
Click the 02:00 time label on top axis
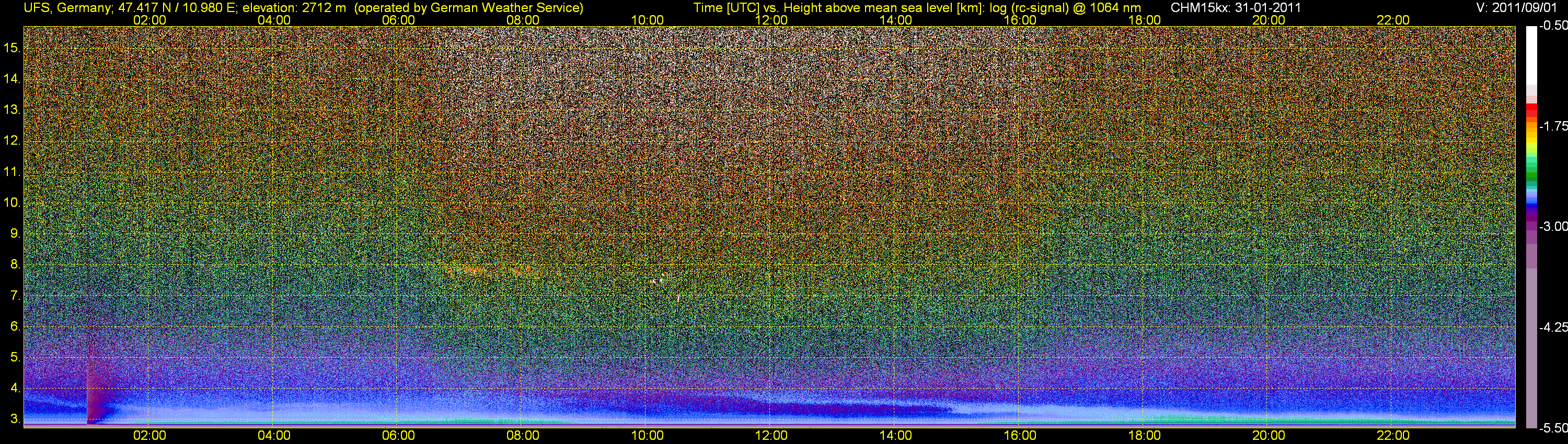[x=149, y=20]
